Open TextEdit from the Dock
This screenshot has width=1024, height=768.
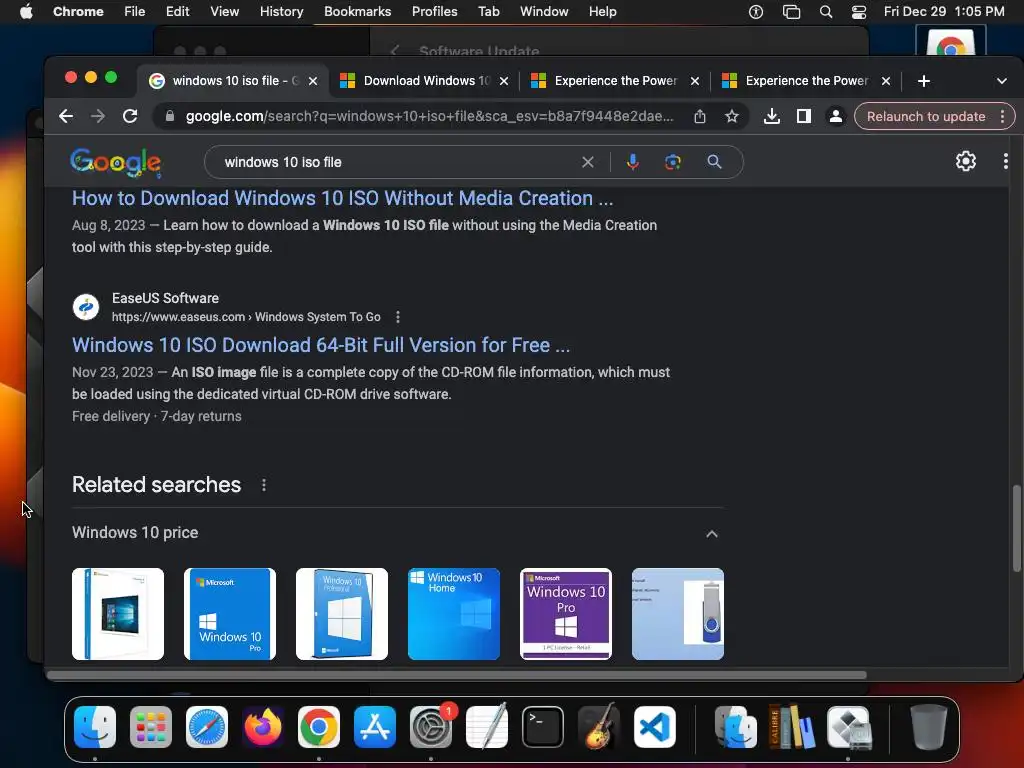(x=487, y=727)
